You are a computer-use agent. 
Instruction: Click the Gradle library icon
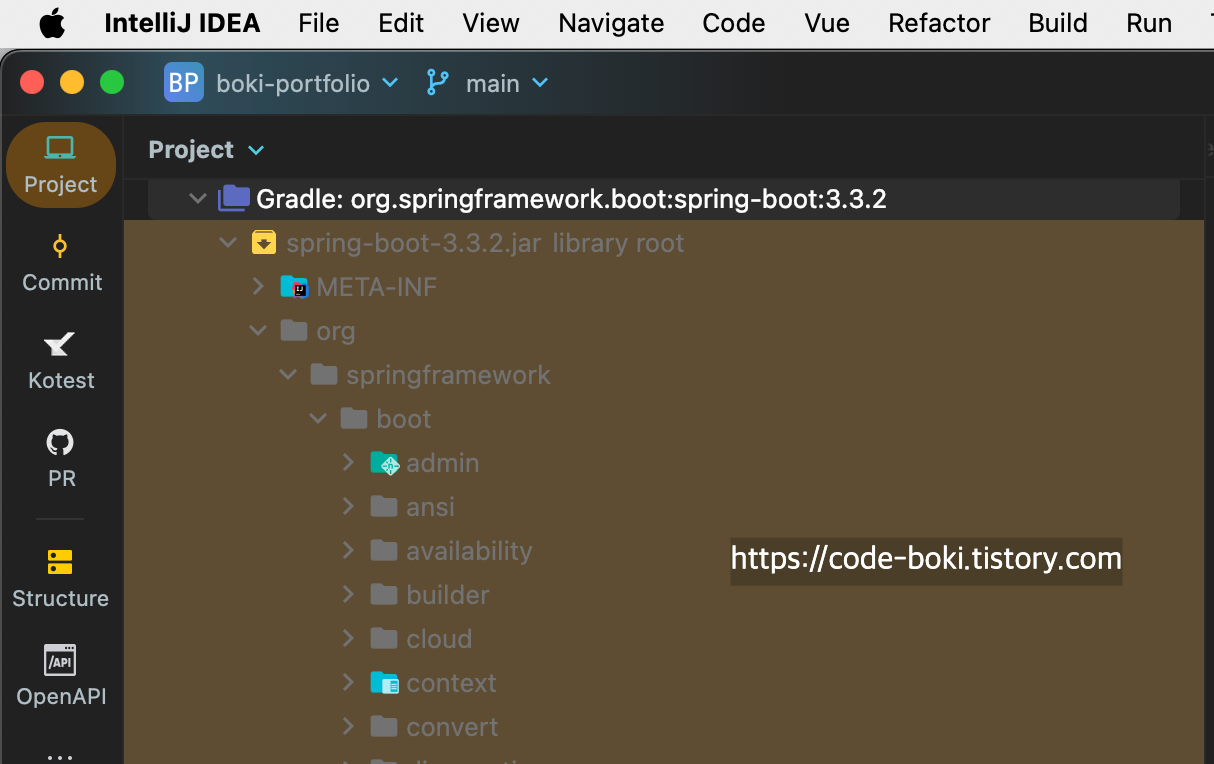(234, 198)
